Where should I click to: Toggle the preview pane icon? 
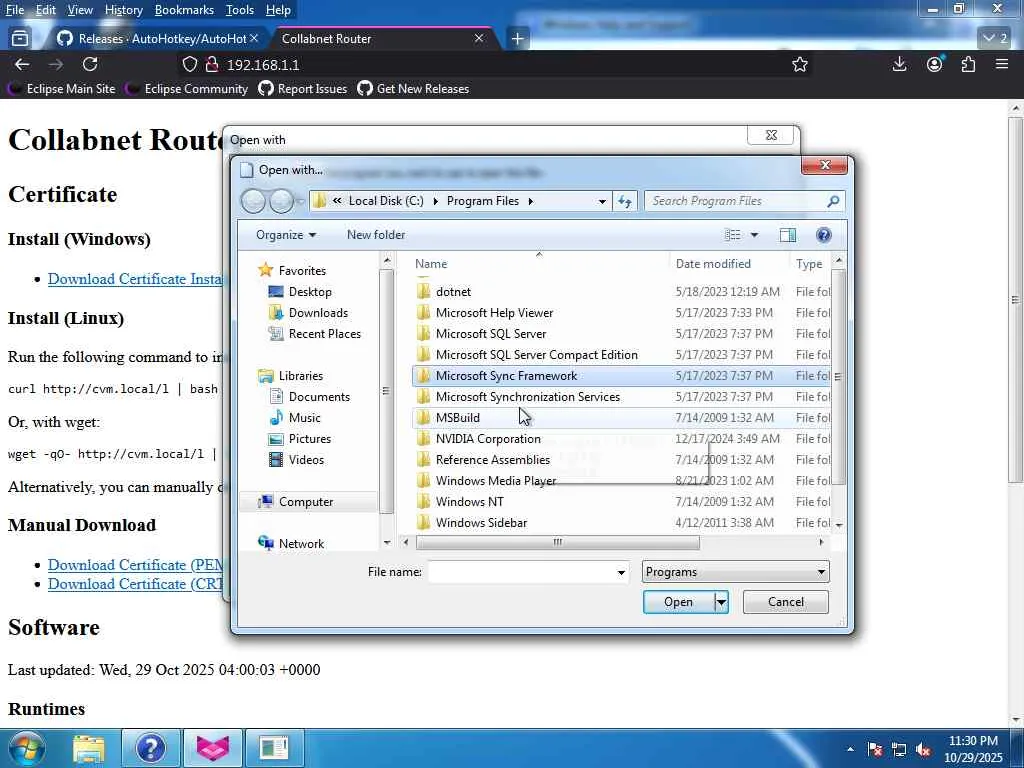[788, 235]
